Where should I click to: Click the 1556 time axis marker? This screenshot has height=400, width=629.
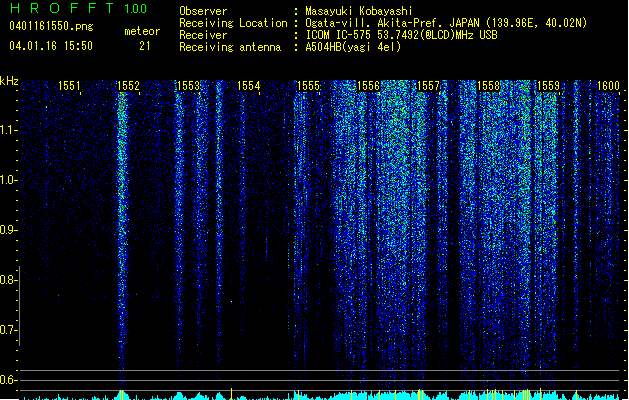(x=368, y=86)
